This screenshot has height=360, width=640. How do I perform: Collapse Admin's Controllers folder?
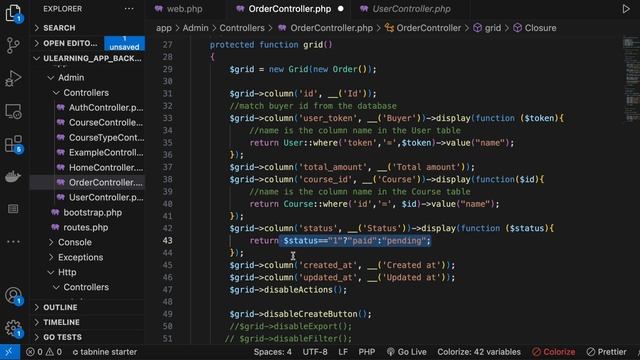[87, 93]
